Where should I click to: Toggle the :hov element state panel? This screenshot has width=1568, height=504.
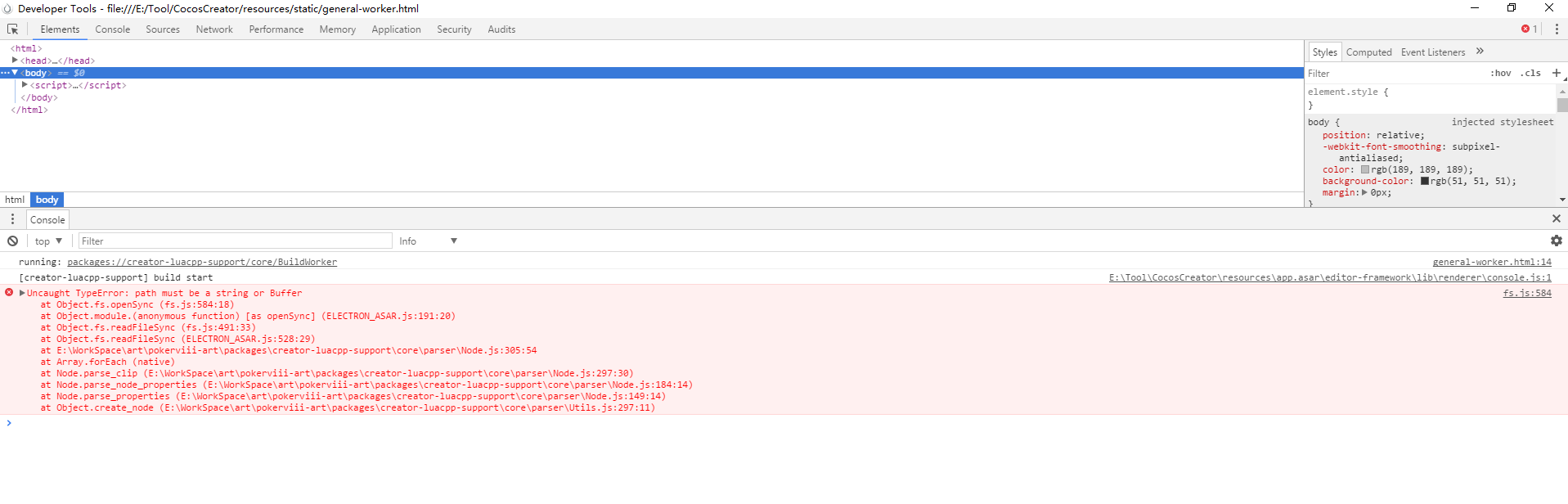pyautogui.click(x=1501, y=74)
